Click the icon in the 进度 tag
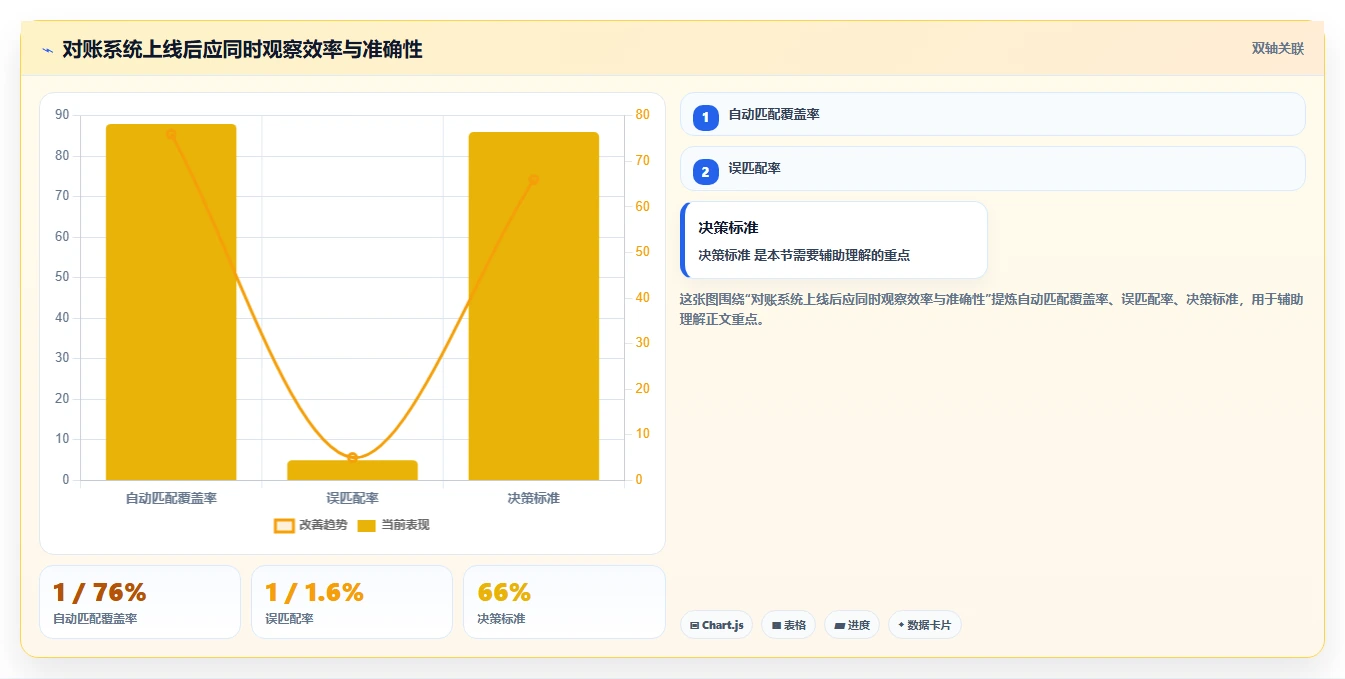Viewport: 1345px width, 679px height. [x=839, y=625]
